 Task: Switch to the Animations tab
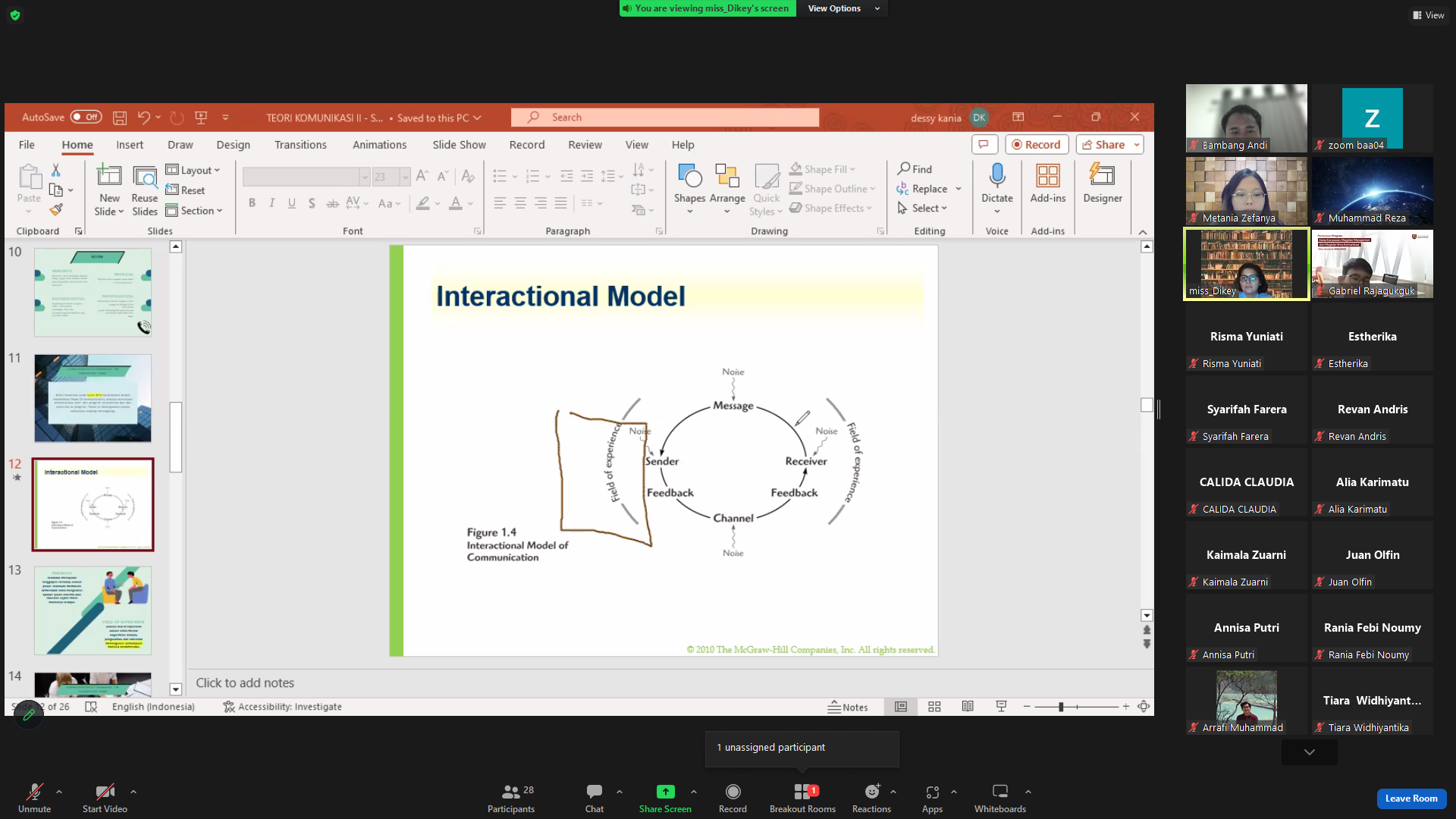click(379, 145)
